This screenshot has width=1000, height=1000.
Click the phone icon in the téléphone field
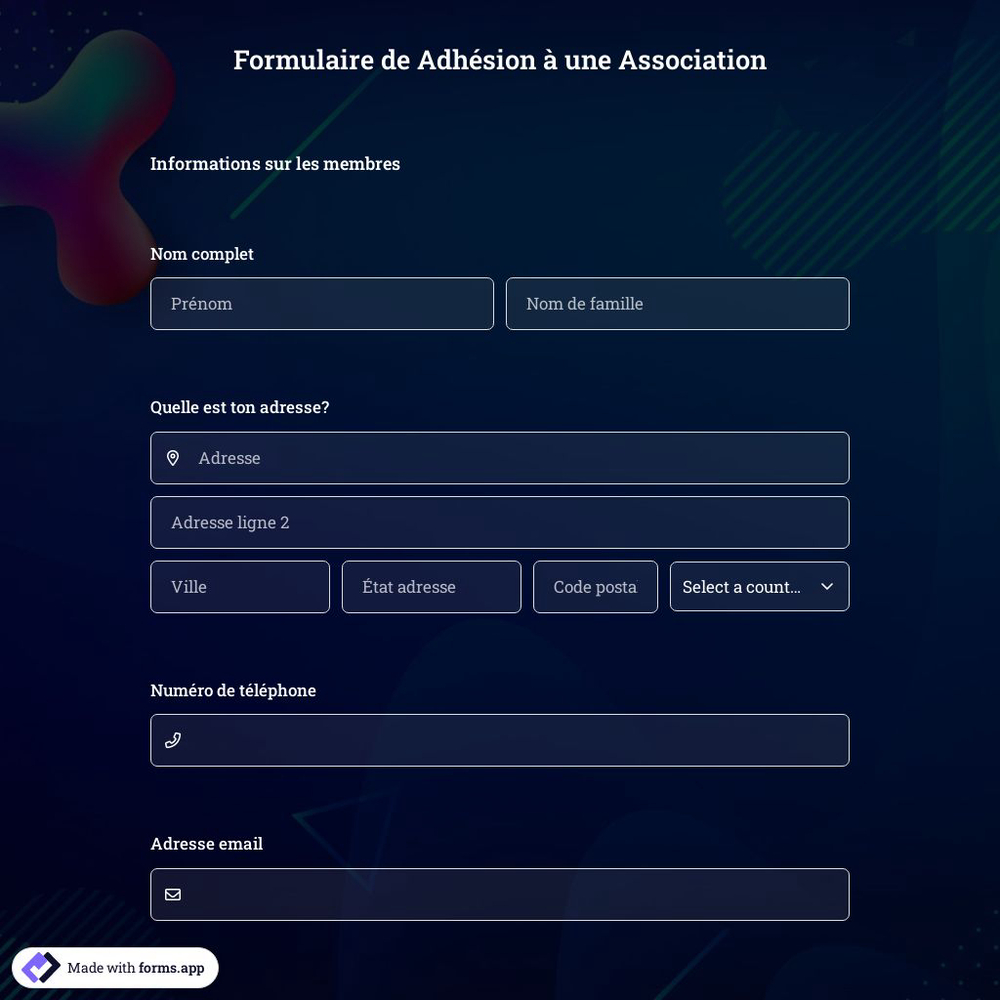coord(172,739)
